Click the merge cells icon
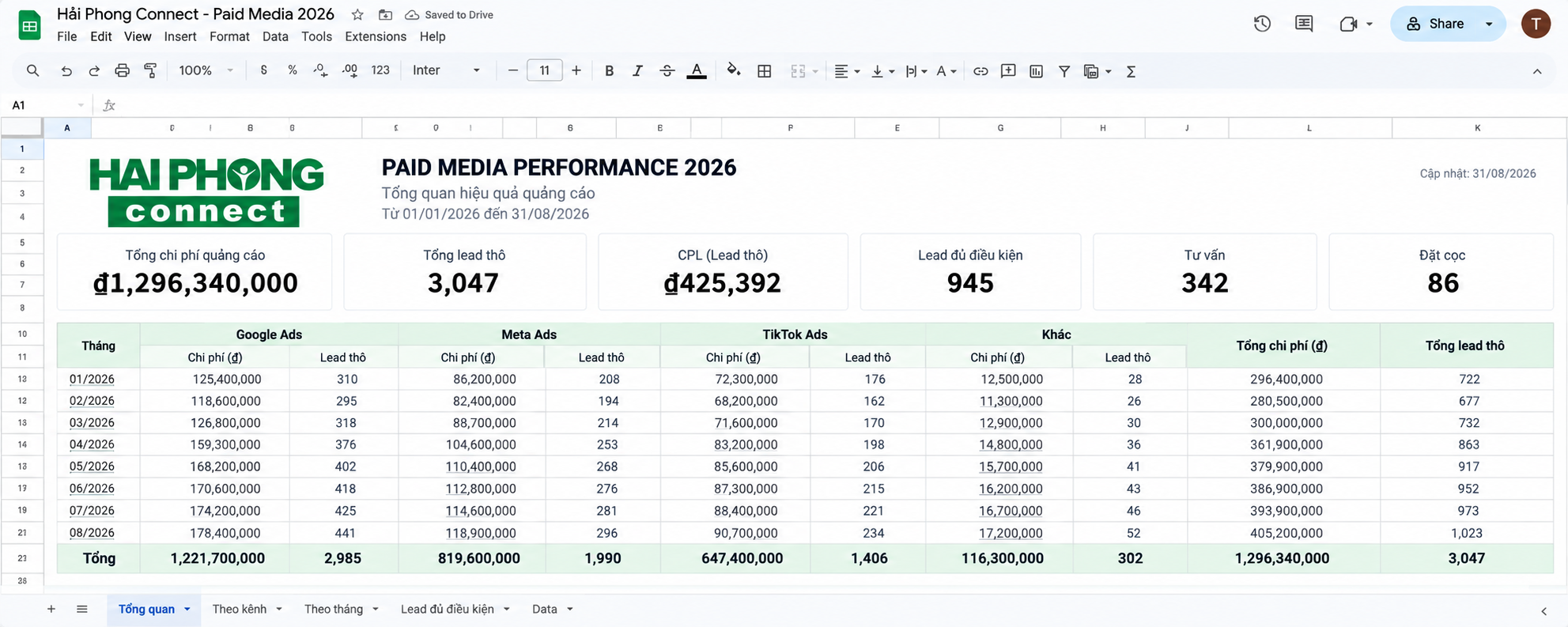This screenshot has width=1568, height=627. [x=798, y=70]
